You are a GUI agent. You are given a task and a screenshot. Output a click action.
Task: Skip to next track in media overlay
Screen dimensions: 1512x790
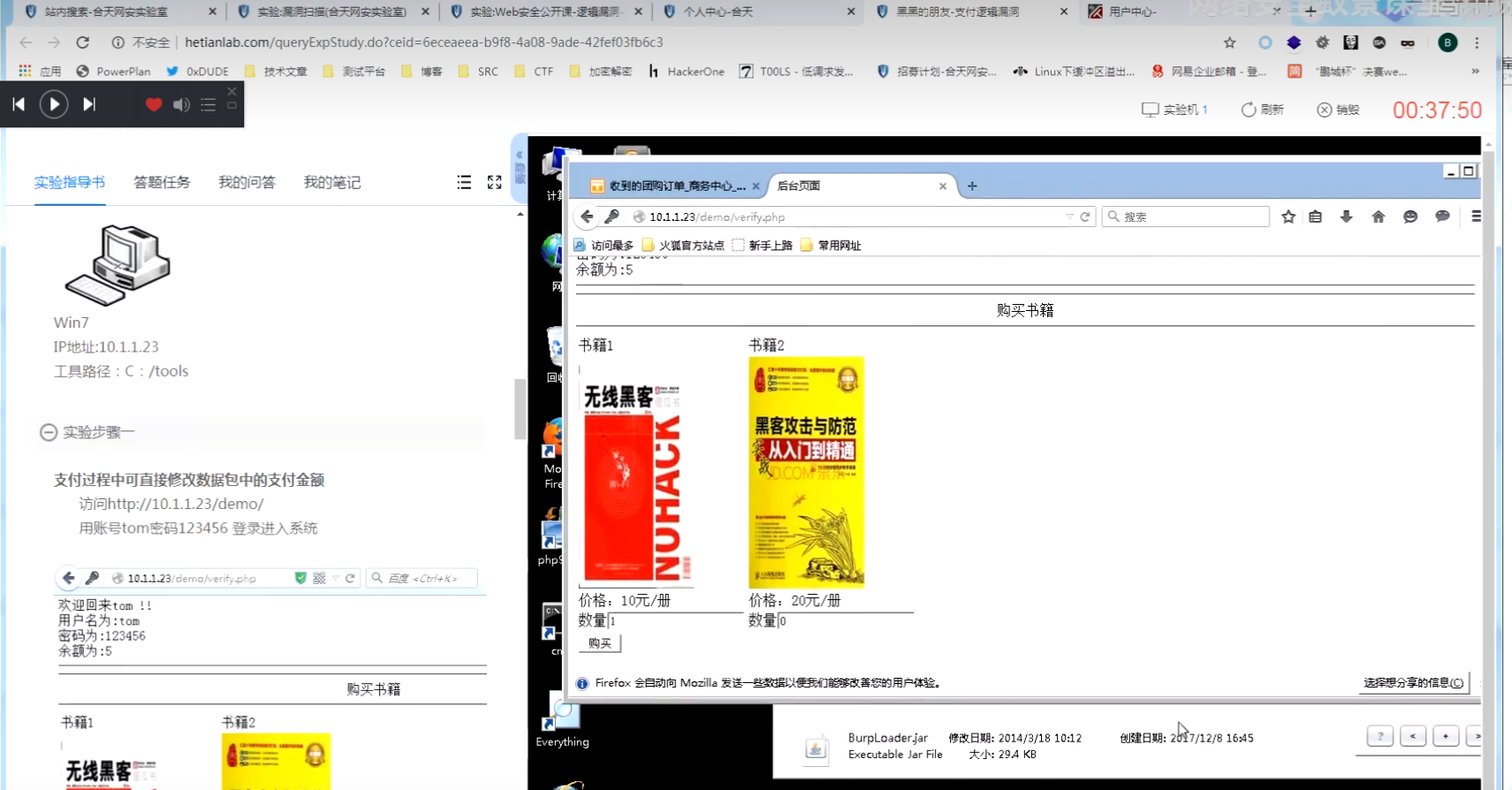[x=89, y=104]
